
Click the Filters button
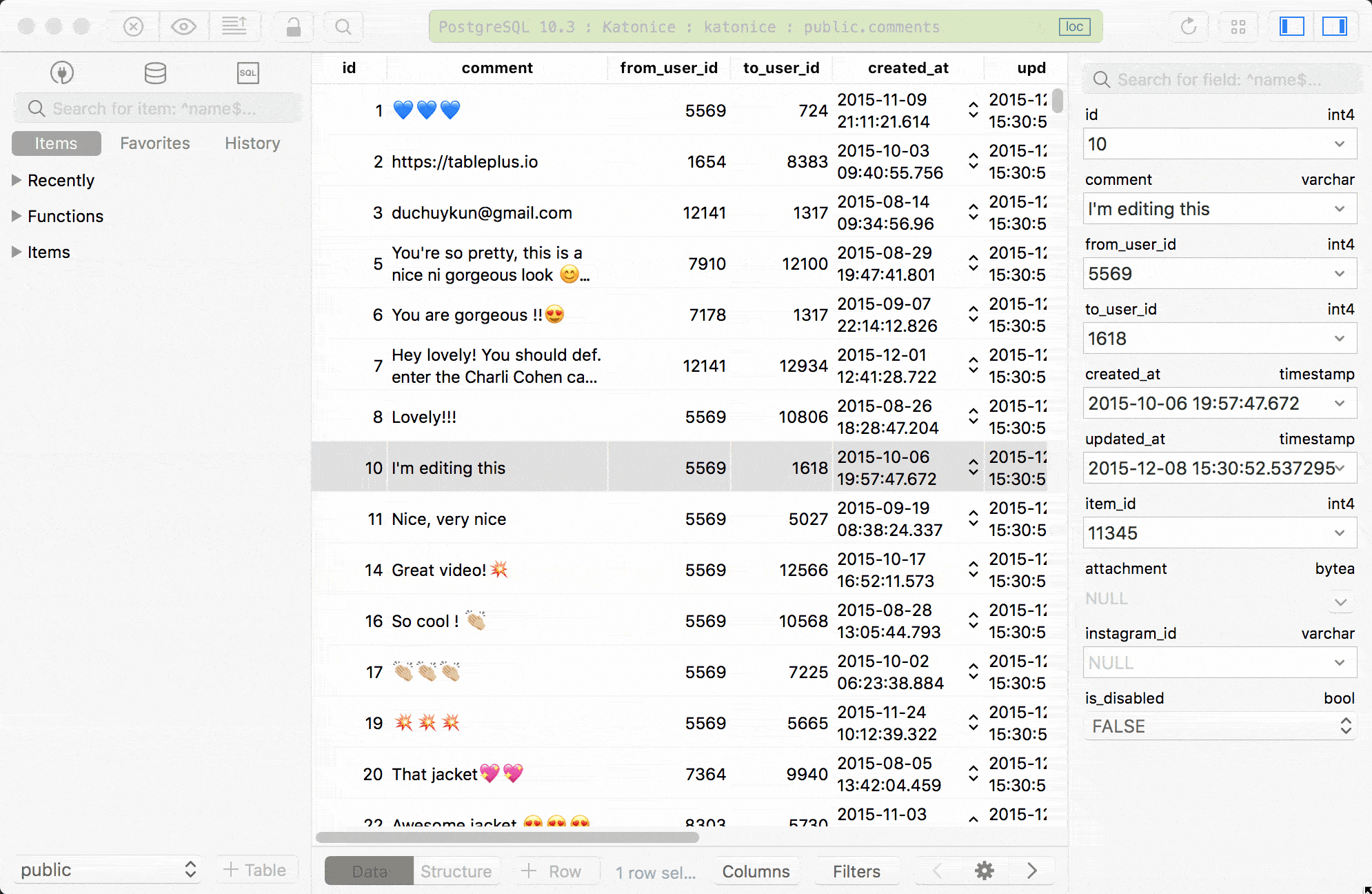coord(856,871)
